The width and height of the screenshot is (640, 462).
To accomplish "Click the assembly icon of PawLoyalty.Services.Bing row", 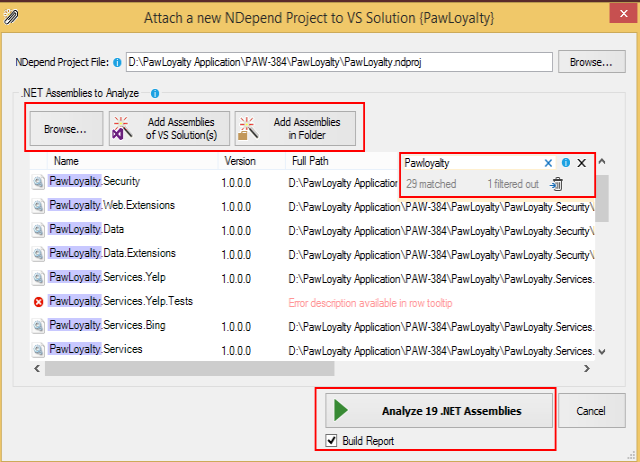I will coord(38,326).
